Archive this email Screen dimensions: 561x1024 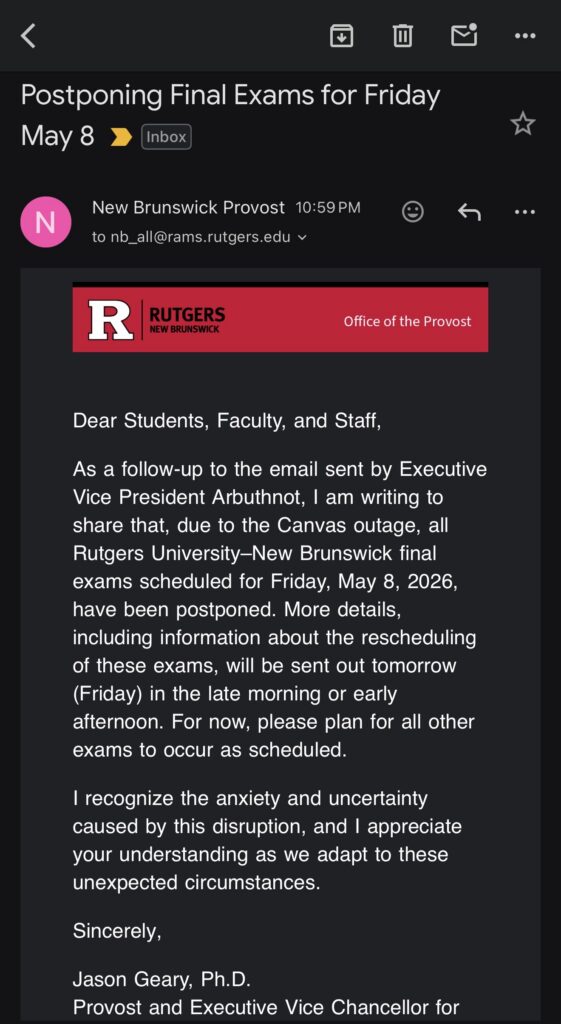pos(341,35)
